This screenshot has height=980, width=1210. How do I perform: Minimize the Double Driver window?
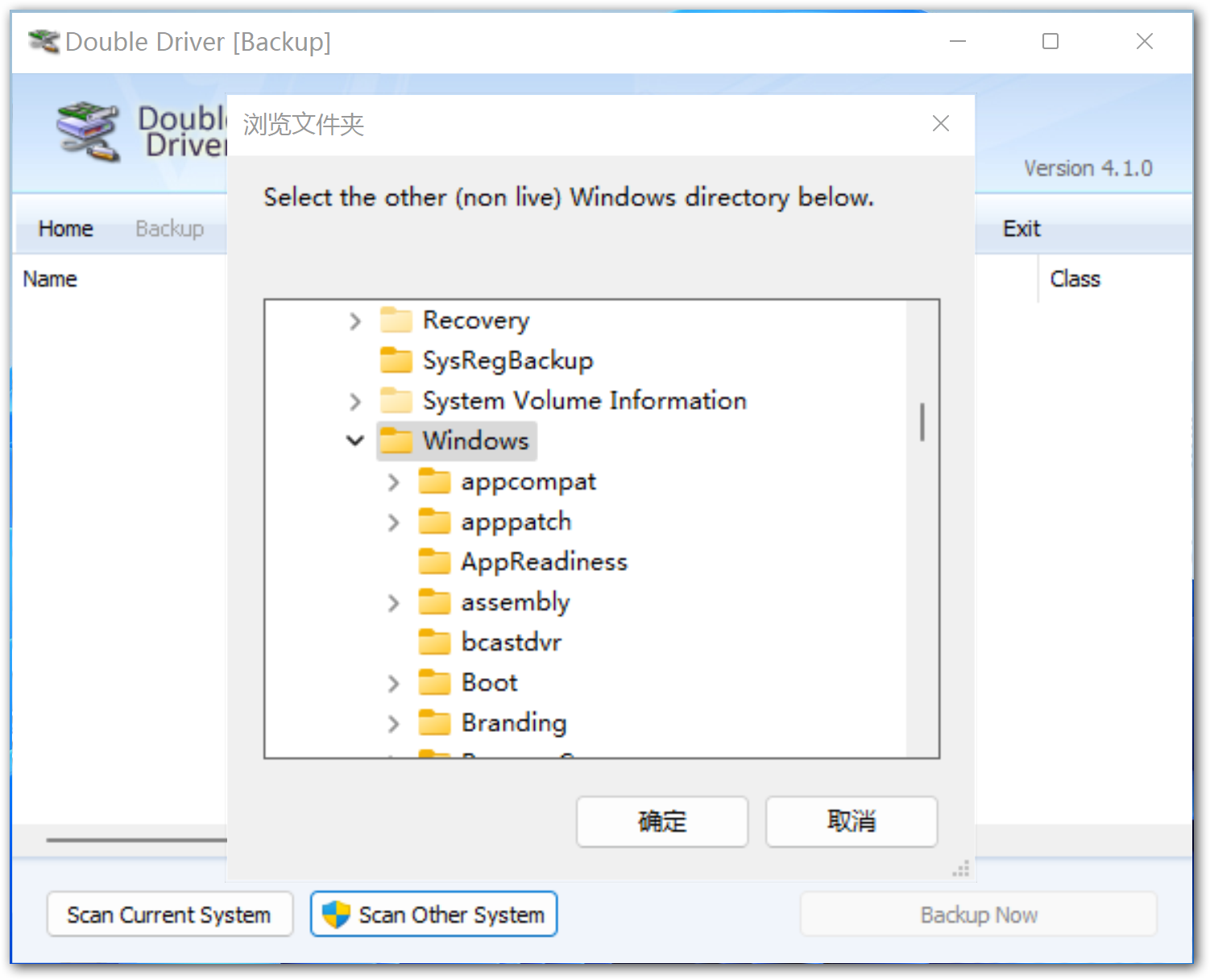pos(958,41)
